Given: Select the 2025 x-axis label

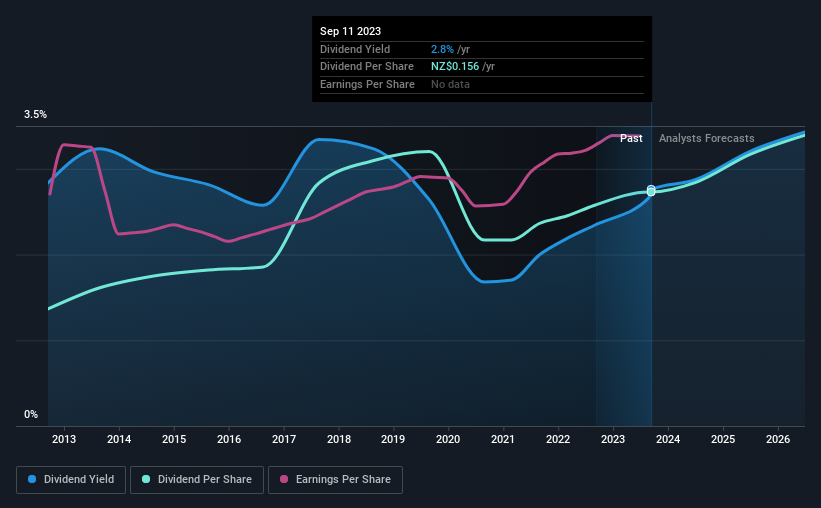Looking at the screenshot, I should click(723, 439).
